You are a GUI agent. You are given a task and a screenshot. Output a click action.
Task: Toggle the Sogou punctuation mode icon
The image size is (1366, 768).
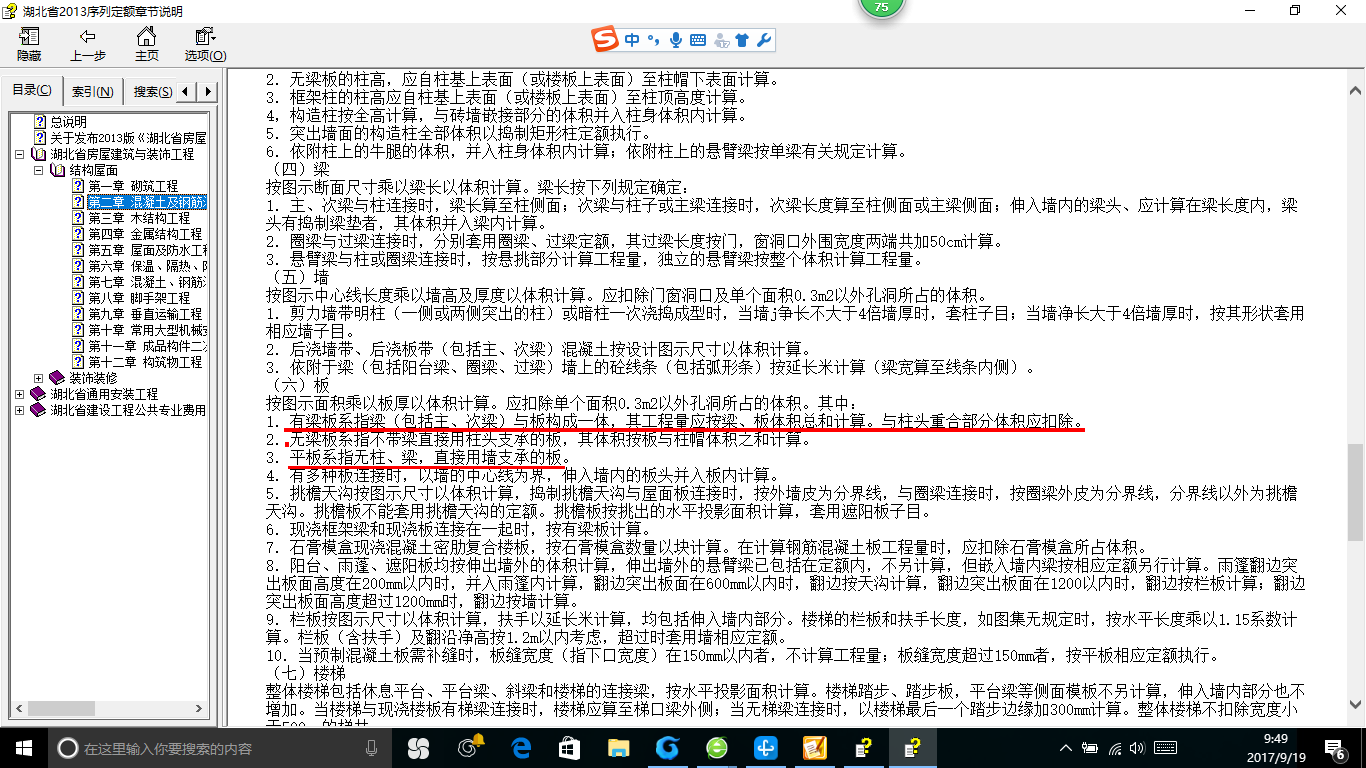tap(655, 41)
